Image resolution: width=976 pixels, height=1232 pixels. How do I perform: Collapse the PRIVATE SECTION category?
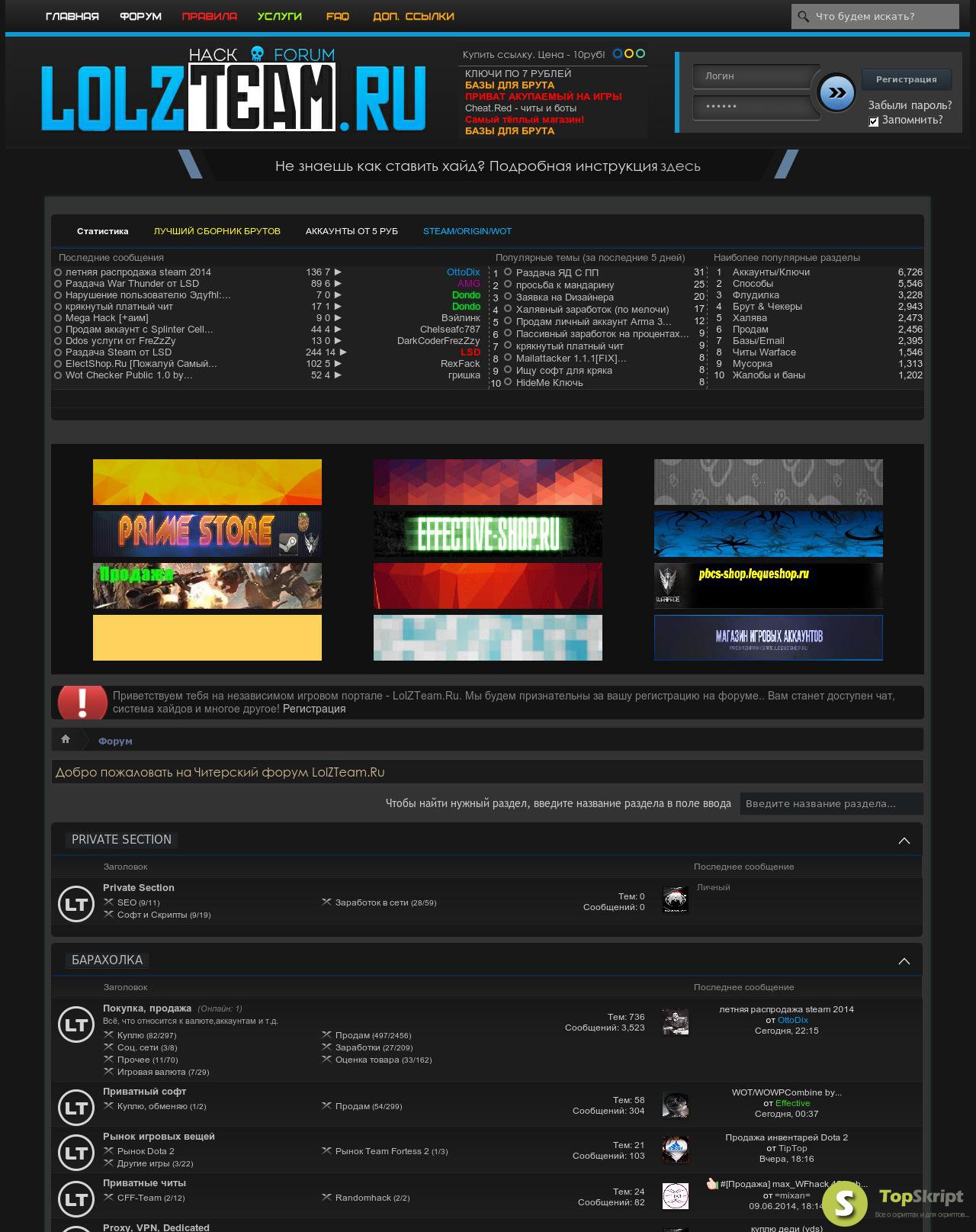[x=904, y=841]
